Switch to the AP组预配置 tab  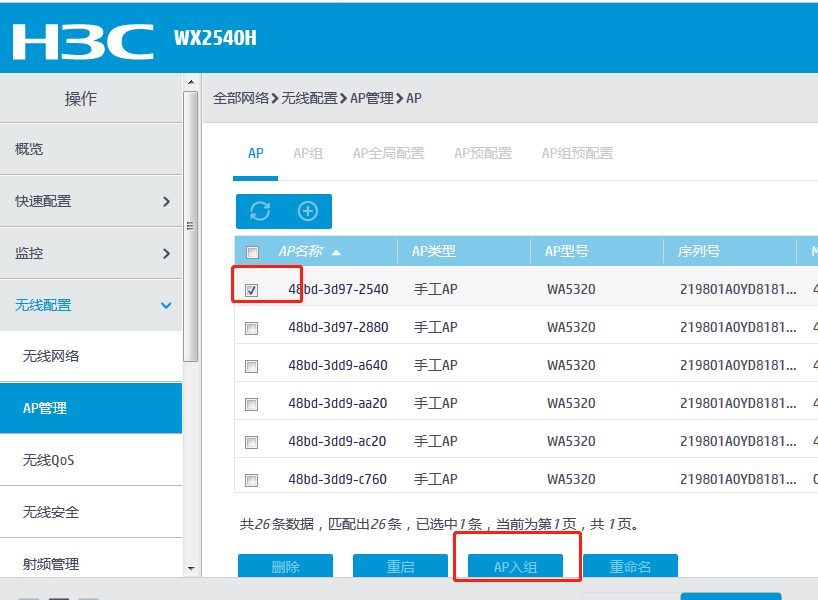pos(578,153)
